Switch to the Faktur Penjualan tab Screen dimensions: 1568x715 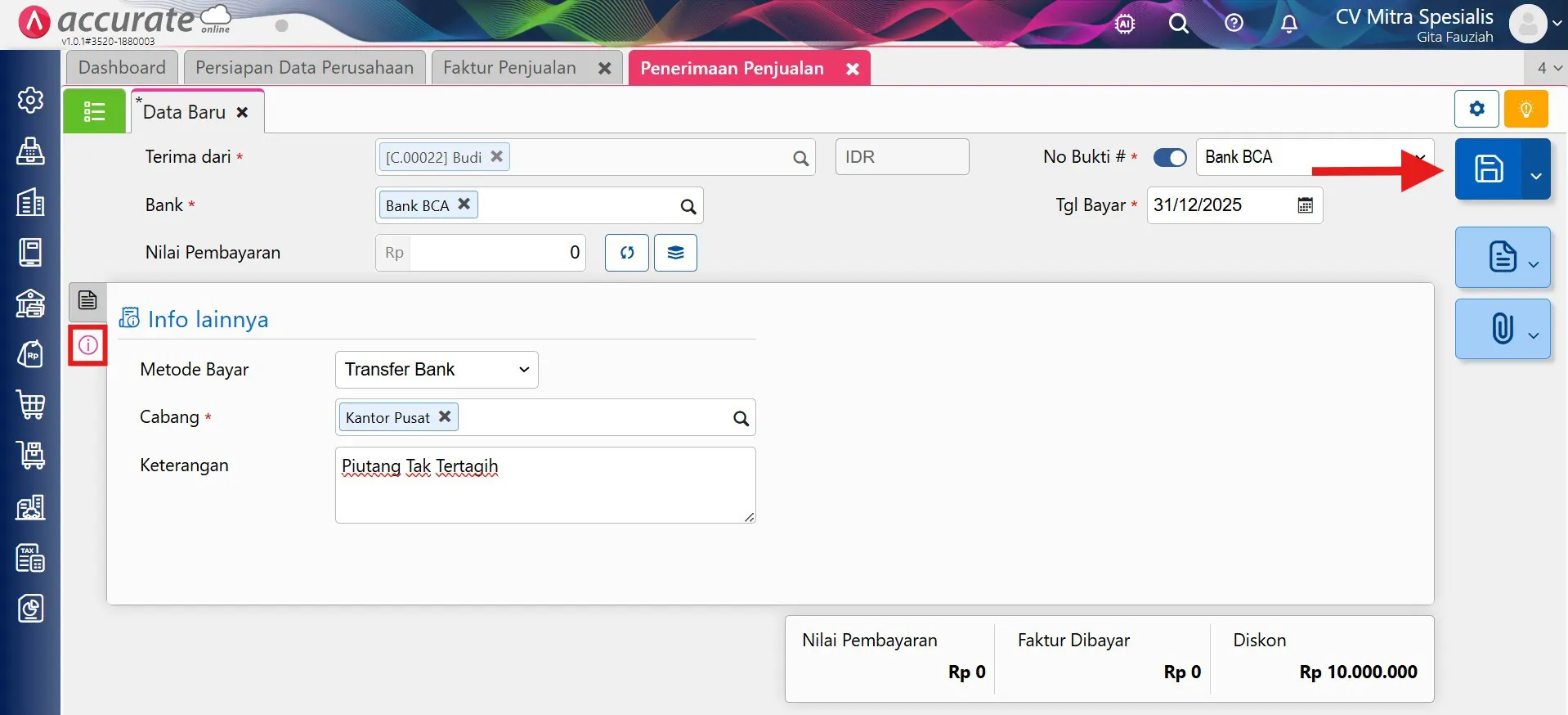pos(509,68)
